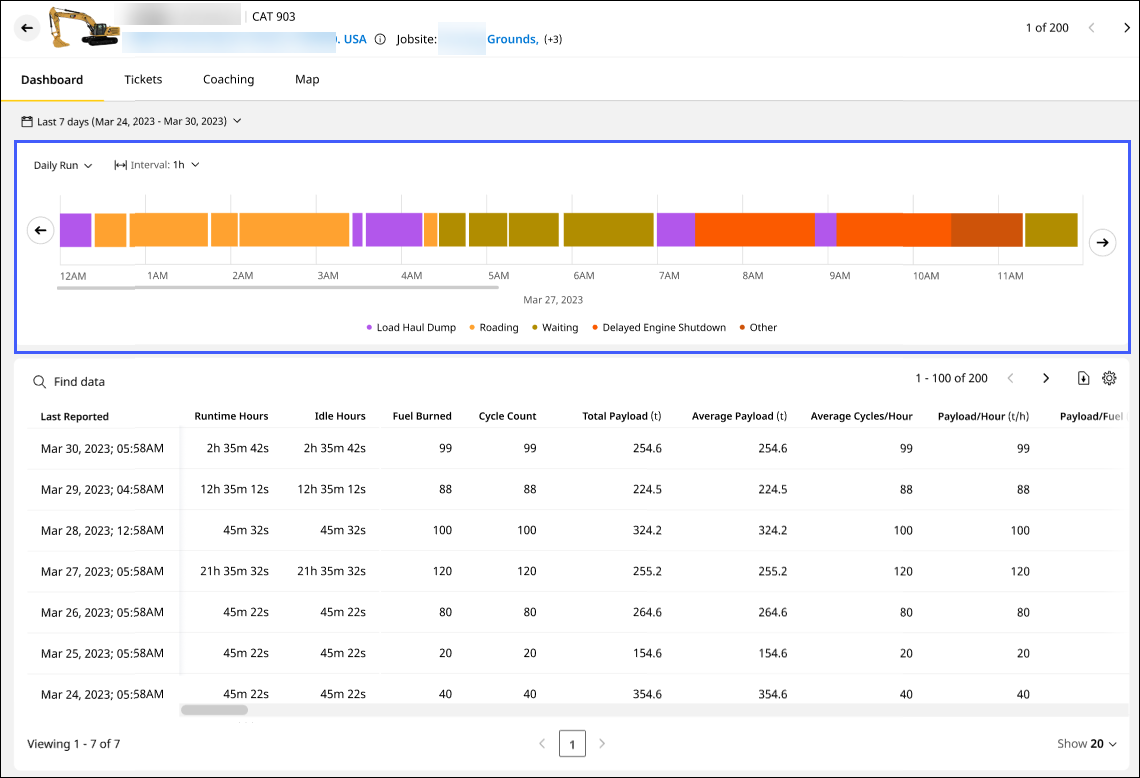Switch to the Tickets tab
Image resolution: width=1140 pixels, height=778 pixels.
tap(143, 80)
